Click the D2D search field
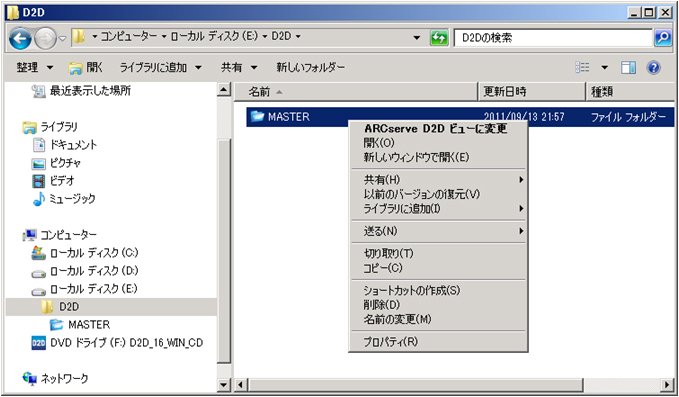Screen dimensions: 679x397 (x=553, y=38)
